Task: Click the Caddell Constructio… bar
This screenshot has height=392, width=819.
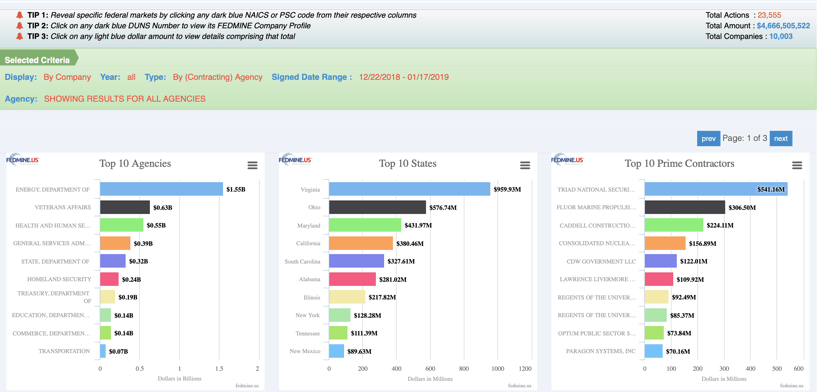Action: pyautogui.click(x=674, y=225)
